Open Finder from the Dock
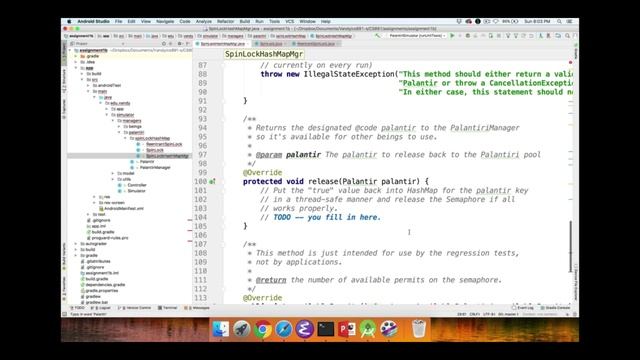 click(221, 329)
